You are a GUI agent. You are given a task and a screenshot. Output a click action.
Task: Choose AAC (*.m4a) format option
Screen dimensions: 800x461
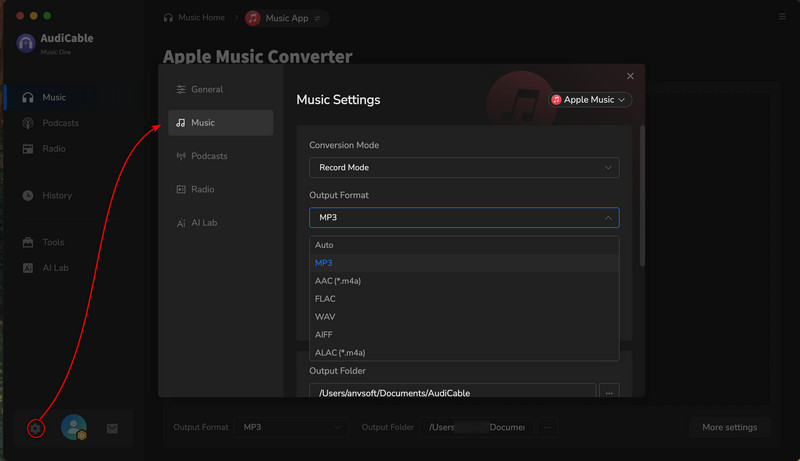464,281
